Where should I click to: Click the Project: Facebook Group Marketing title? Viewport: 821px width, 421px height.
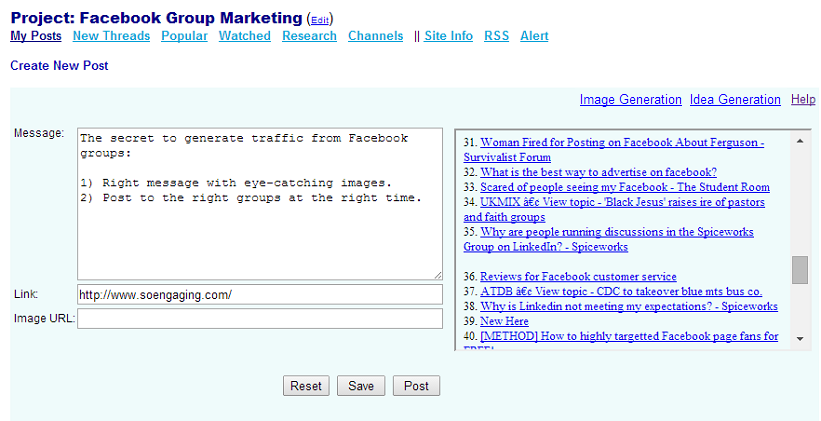[x=157, y=18]
